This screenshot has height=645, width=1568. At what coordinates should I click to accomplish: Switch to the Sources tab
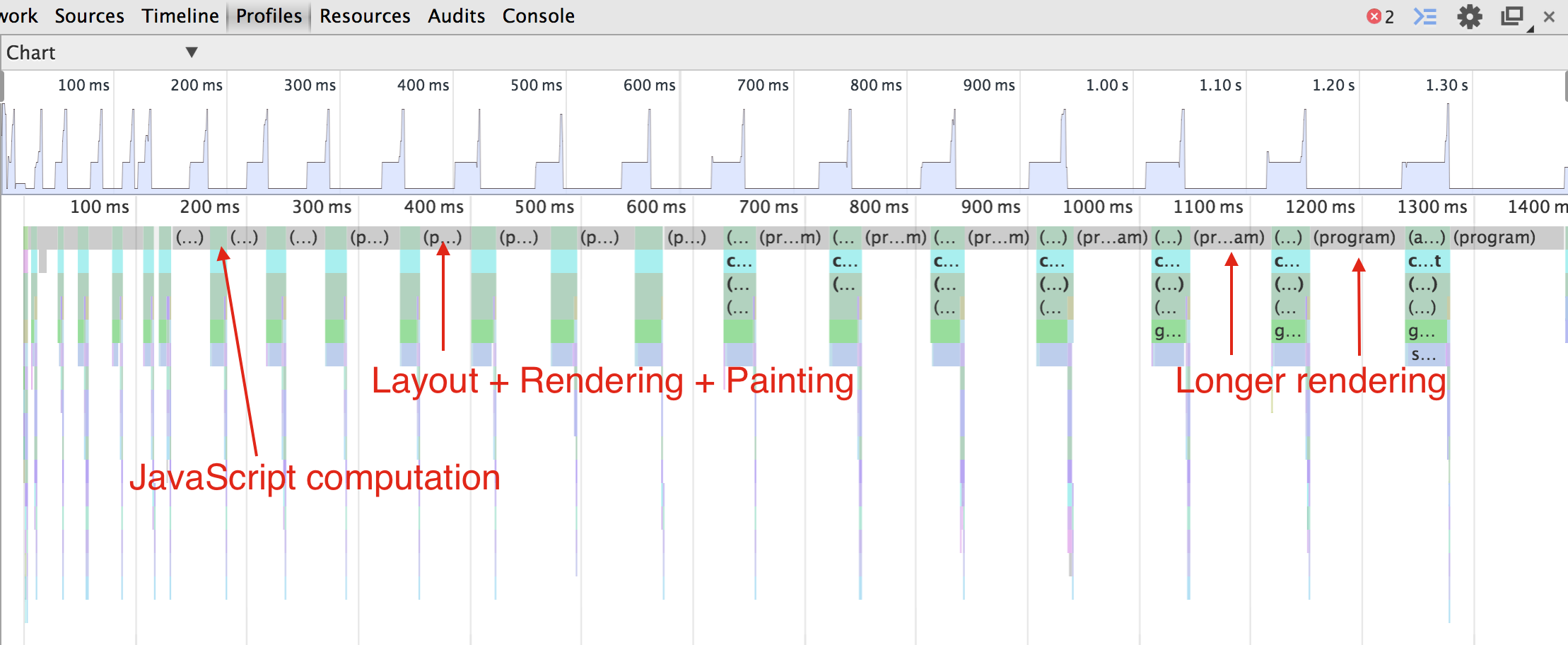click(89, 16)
